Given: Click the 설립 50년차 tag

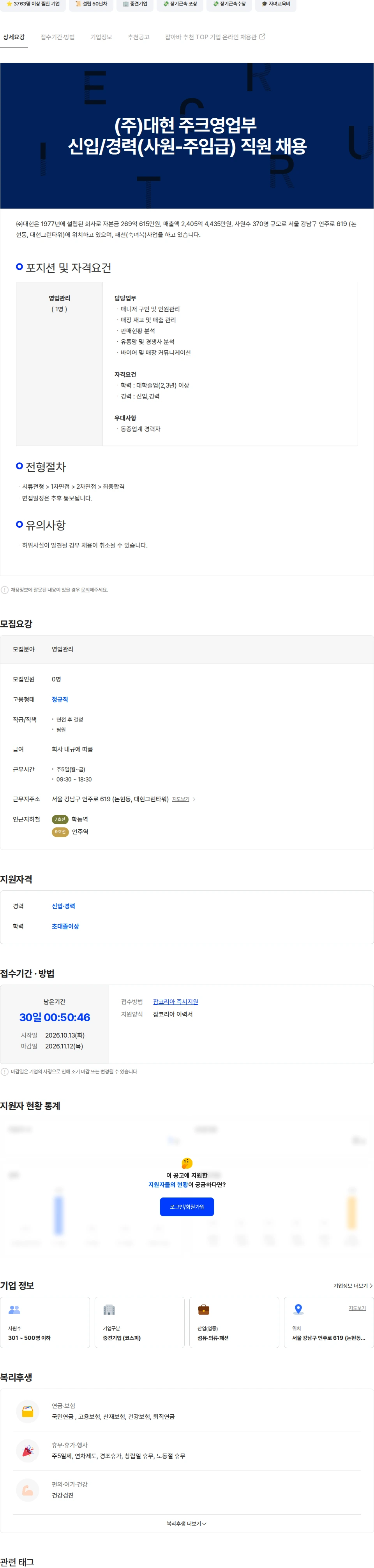Looking at the screenshot, I should click(x=92, y=4).
